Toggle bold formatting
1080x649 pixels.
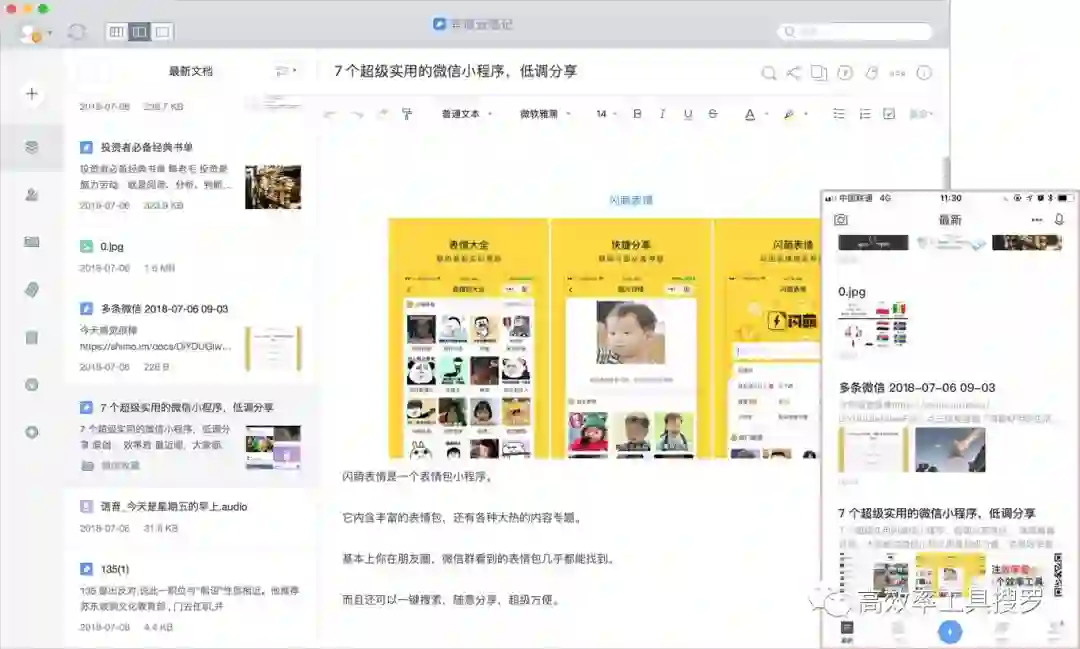637,114
